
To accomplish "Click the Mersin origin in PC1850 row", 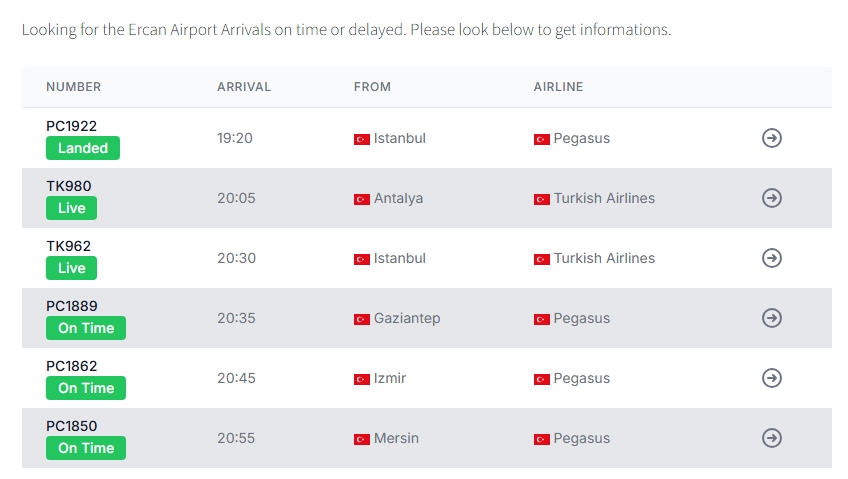I will pos(396,438).
